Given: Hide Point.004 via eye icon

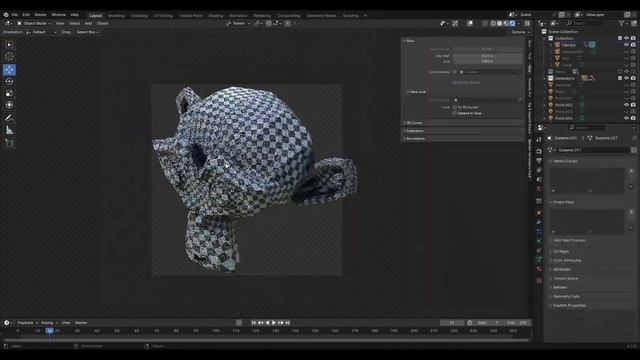Looking at the screenshot, I should point(627,118).
